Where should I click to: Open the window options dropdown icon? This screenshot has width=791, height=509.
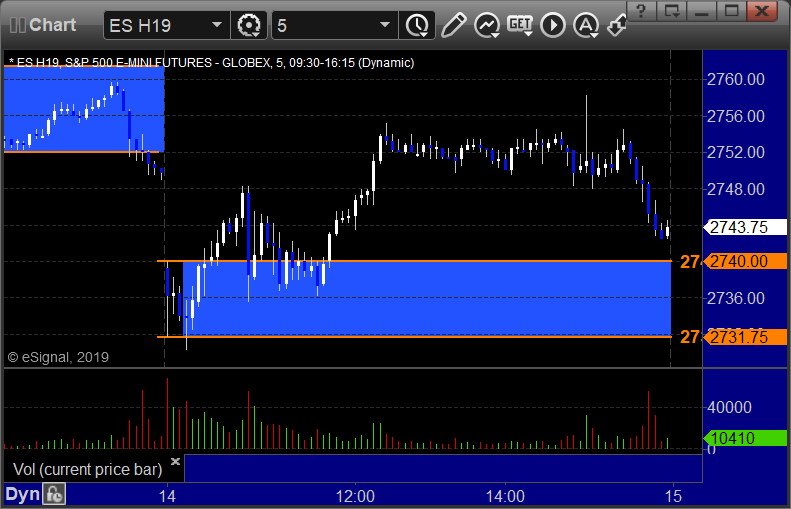click(671, 11)
